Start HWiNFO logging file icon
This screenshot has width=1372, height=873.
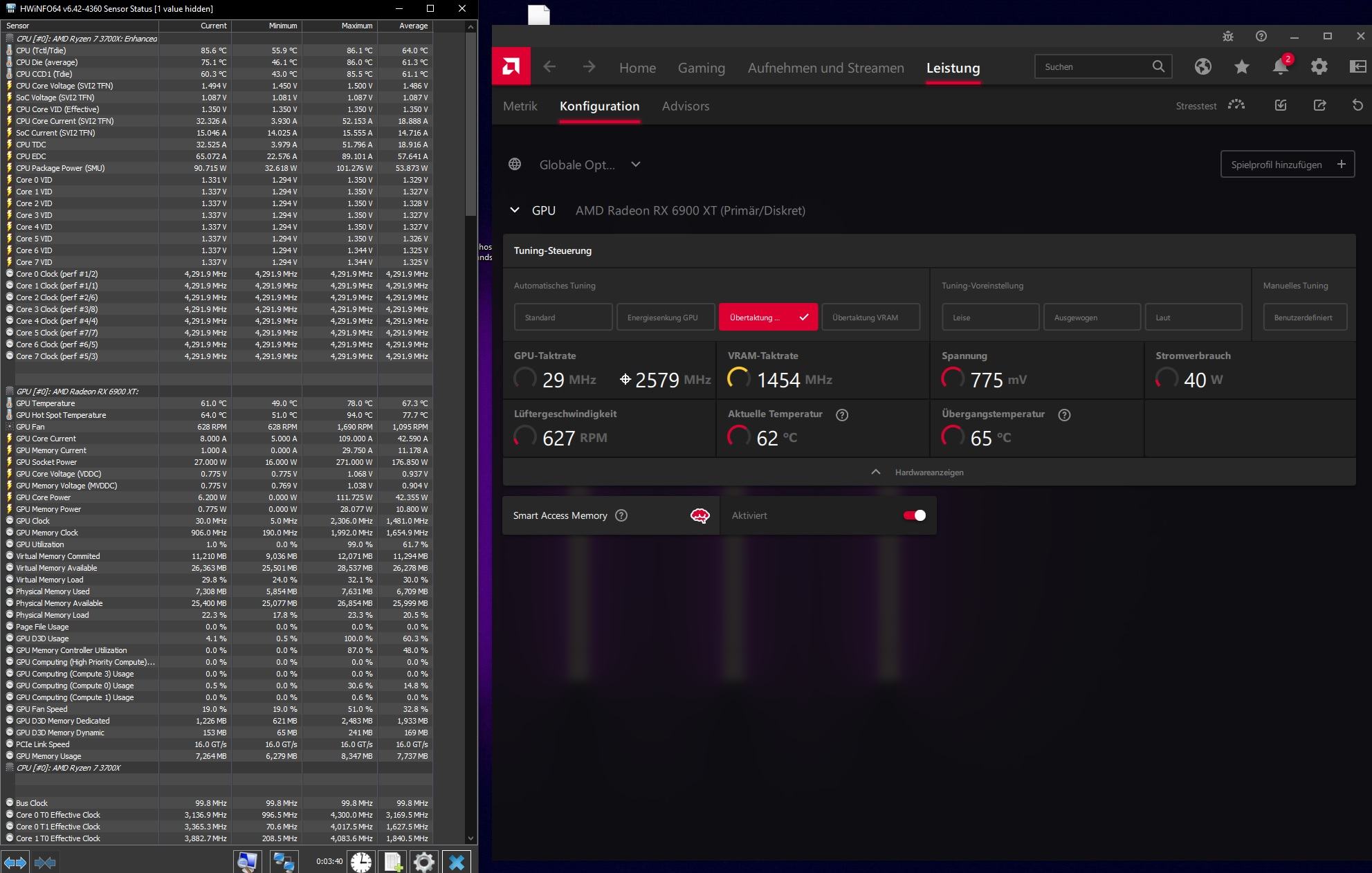pyautogui.click(x=393, y=862)
